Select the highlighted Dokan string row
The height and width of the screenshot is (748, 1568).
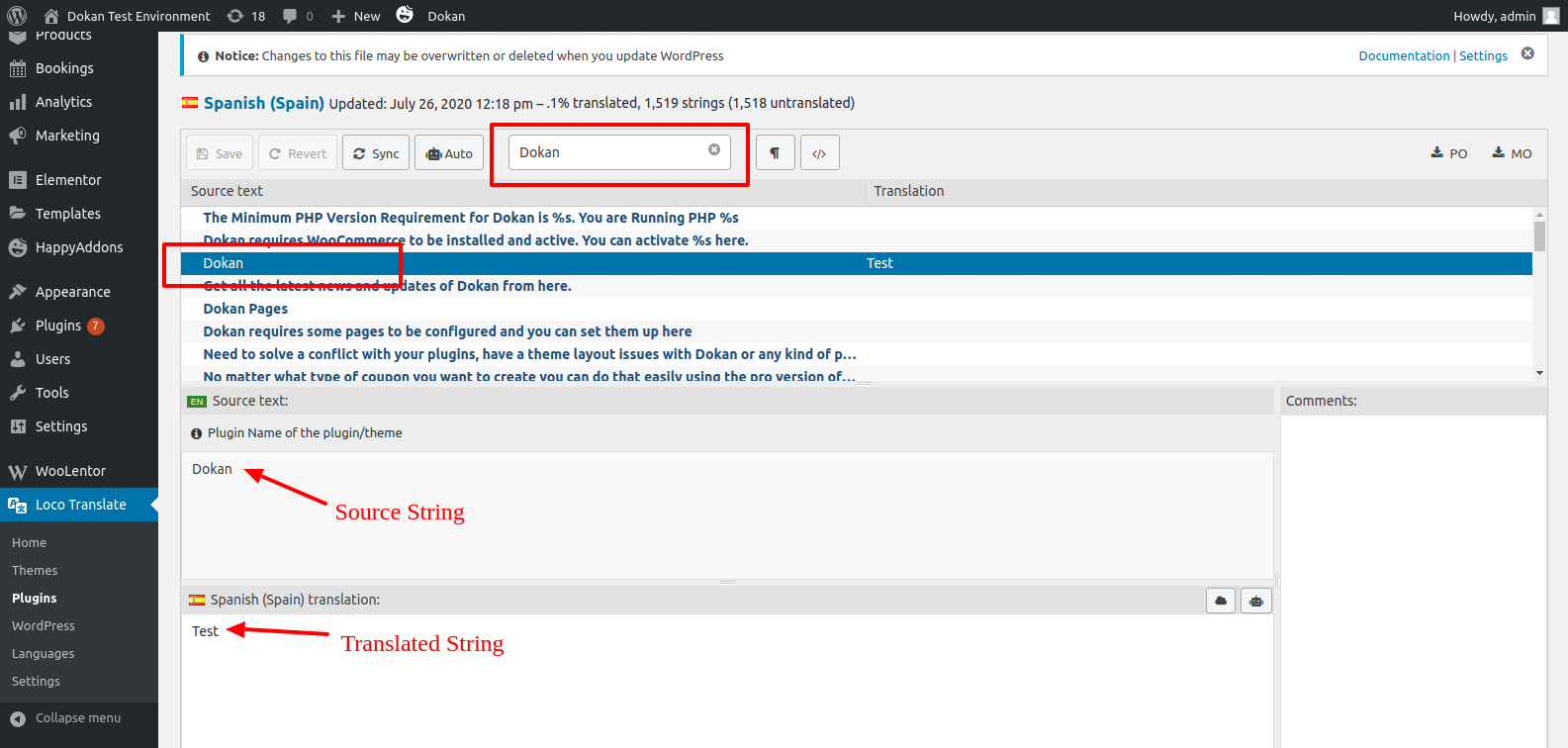(857, 263)
